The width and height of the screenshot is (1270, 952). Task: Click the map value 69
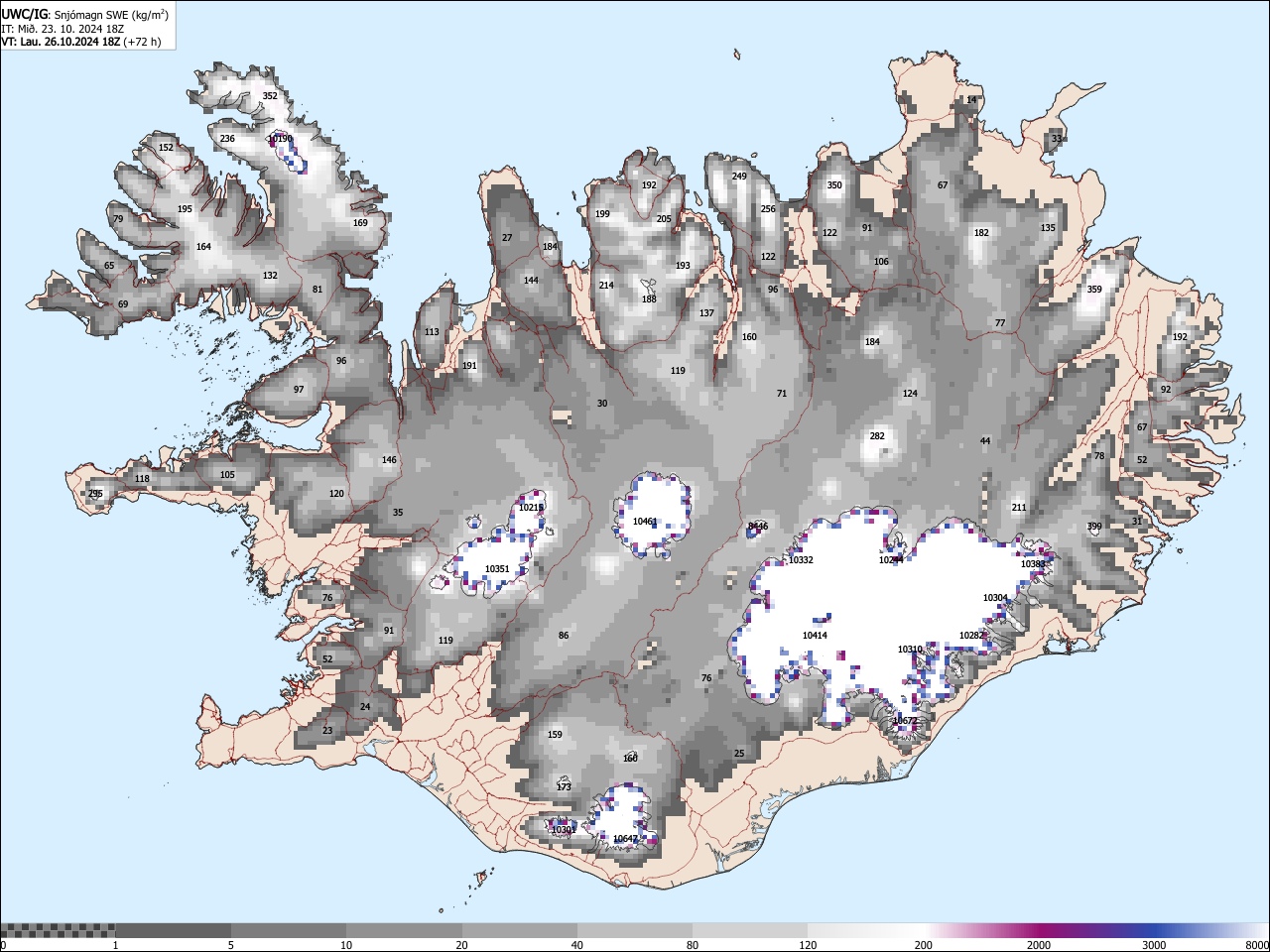(x=123, y=304)
